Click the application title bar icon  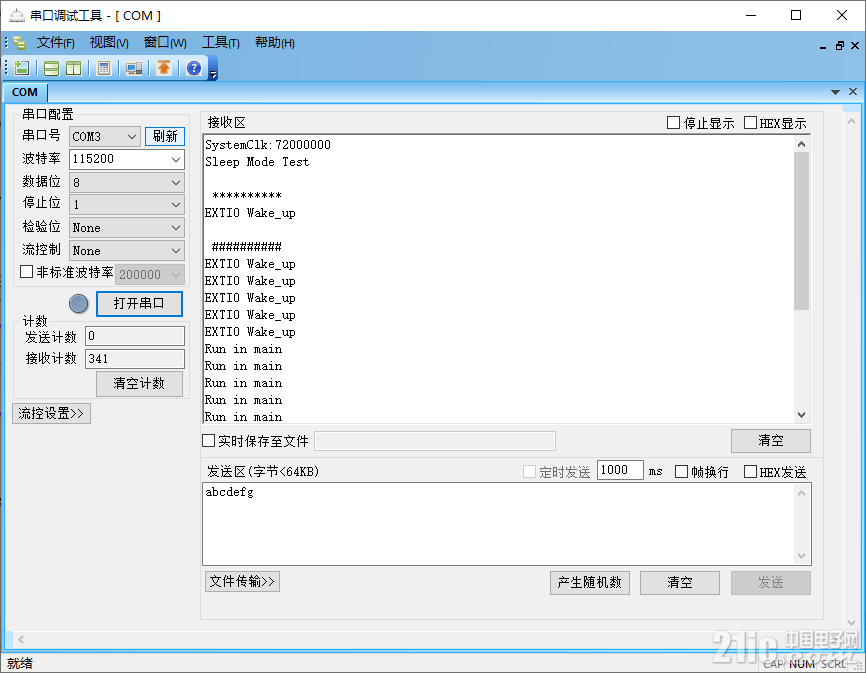(17, 15)
